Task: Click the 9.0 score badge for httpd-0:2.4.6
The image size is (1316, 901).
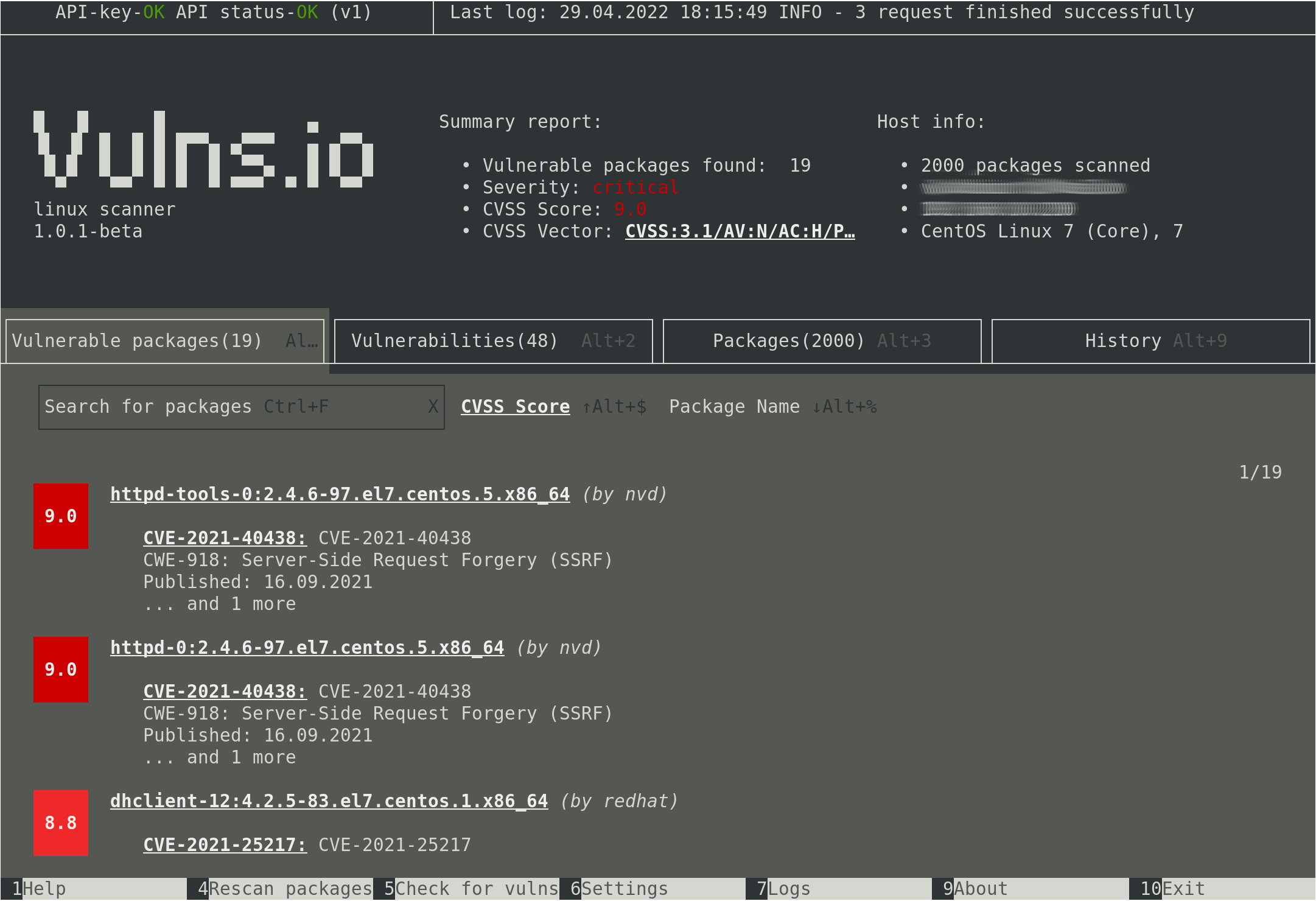Action: [x=61, y=670]
